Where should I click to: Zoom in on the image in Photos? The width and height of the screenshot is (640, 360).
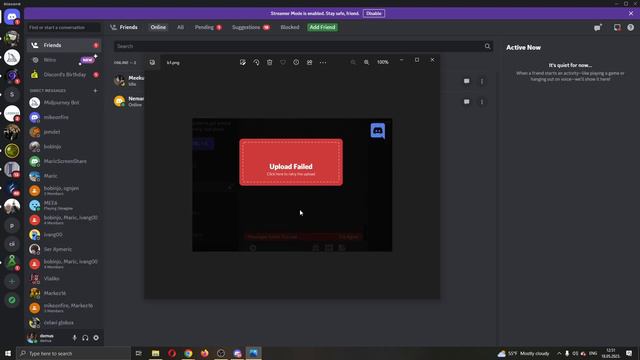[x=367, y=62]
